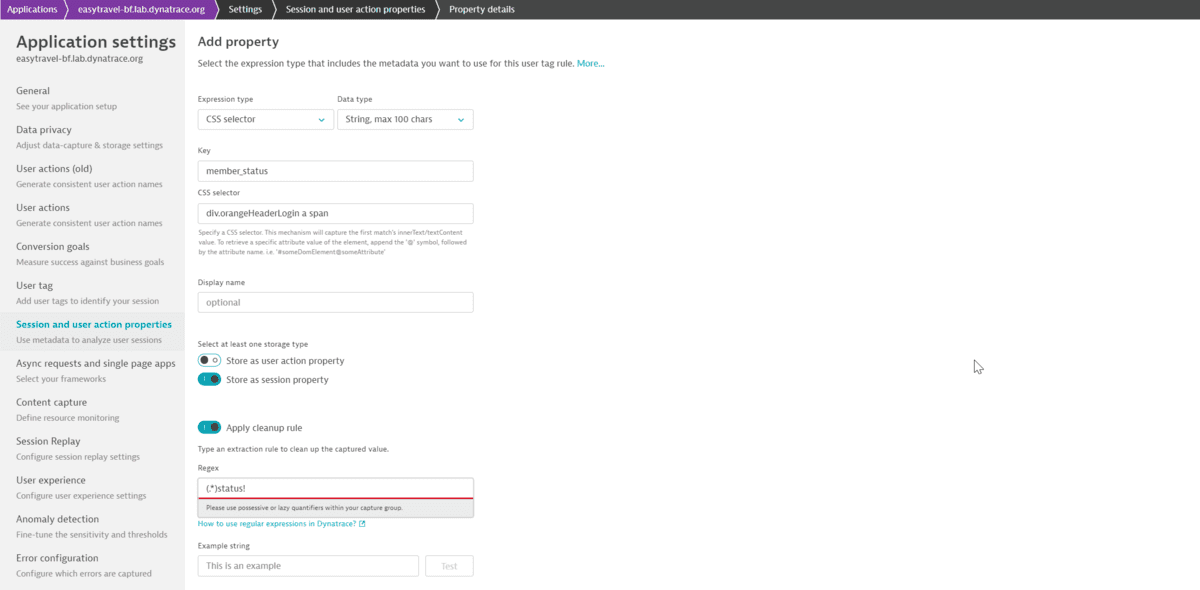The height and width of the screenshot is (590, 1200).
Task: Enable "Store as user action property"
Action: click(x=209, y=360)
